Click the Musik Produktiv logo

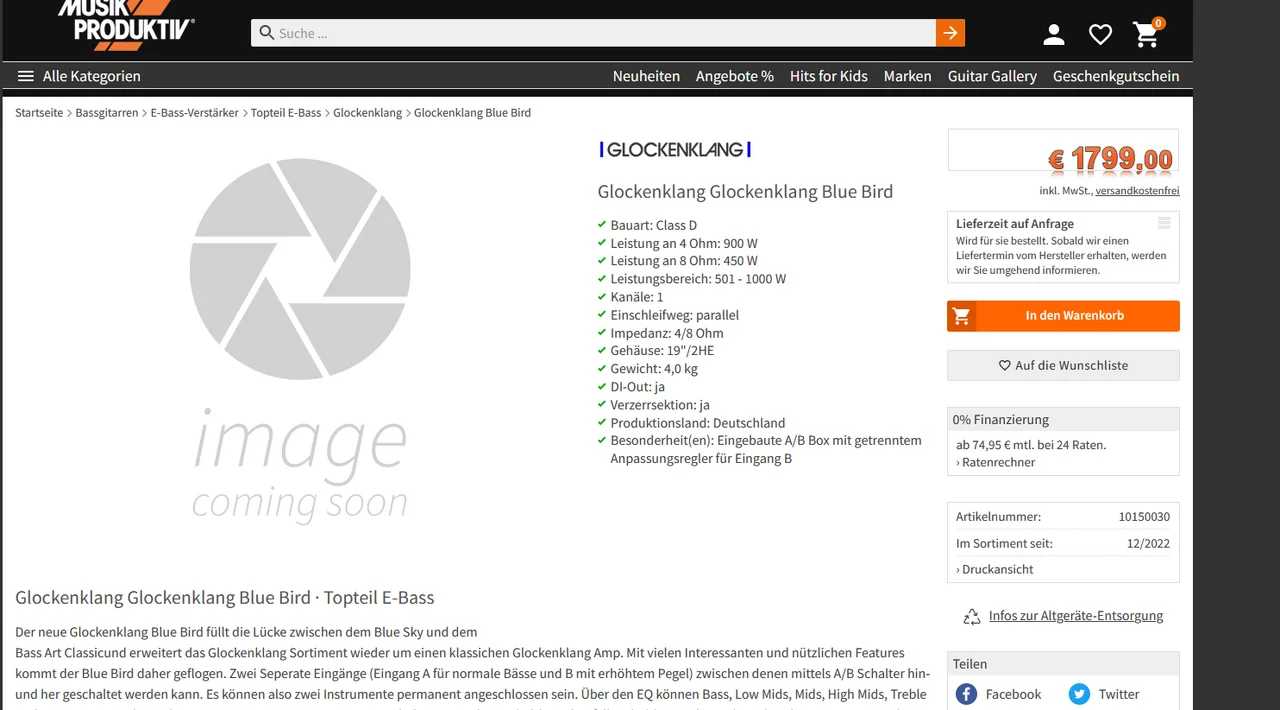click(125, 25)
